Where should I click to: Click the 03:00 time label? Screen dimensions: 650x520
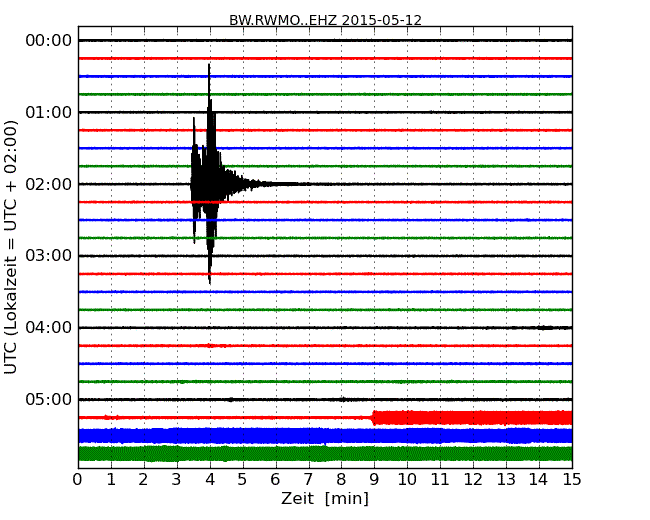click(49, 256)
